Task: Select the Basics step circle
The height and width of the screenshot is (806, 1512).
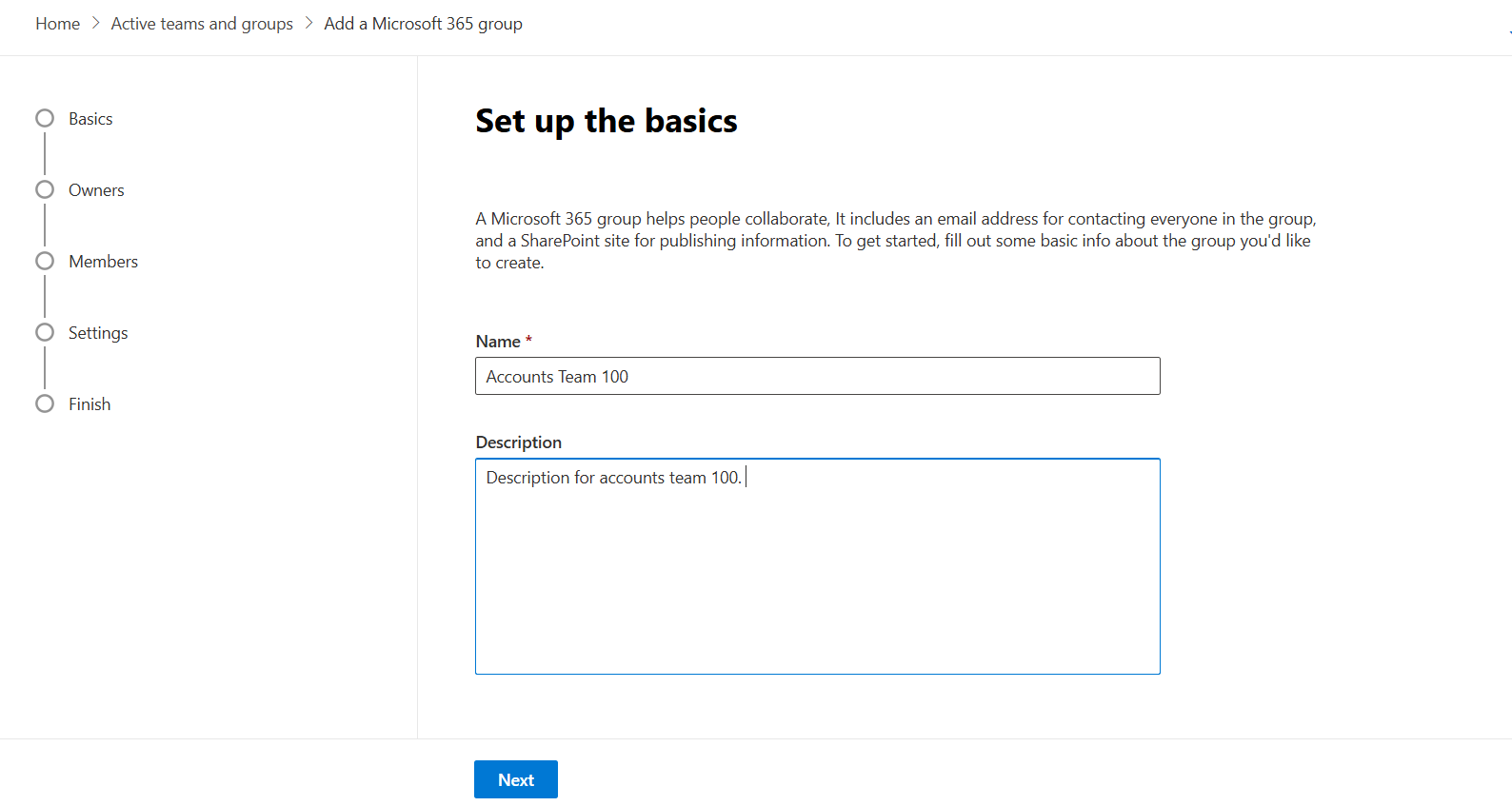Action: [45, 119]
